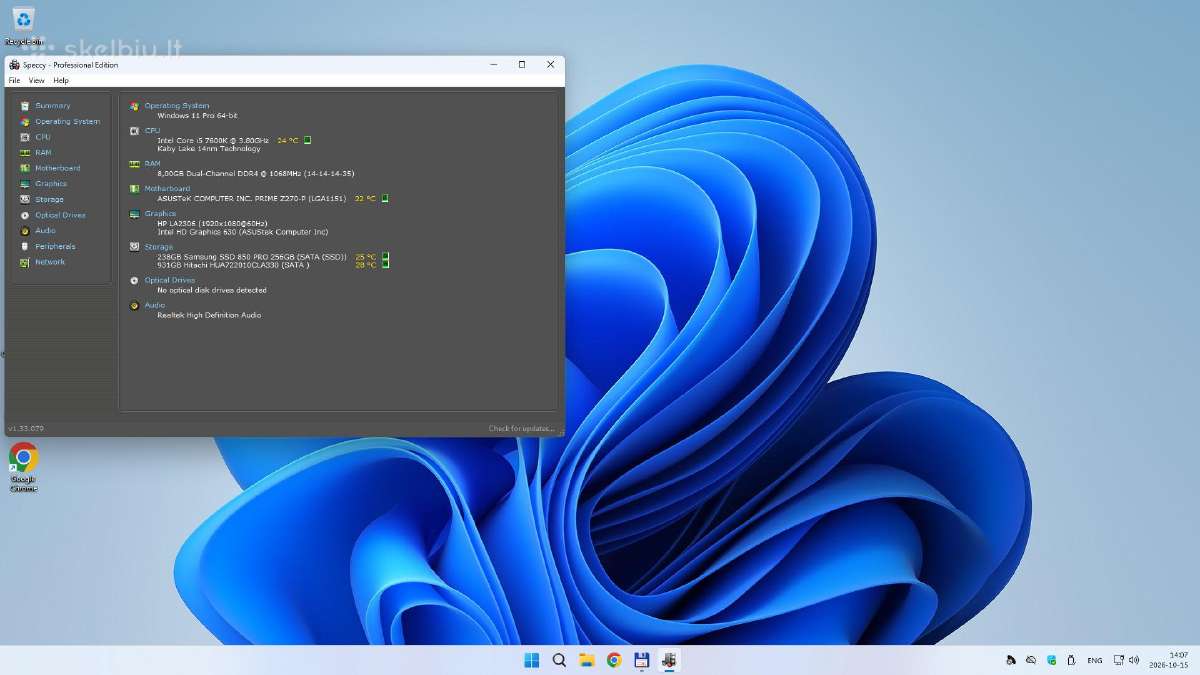
Task: Click the 'Windows 11 Pro 64-bit' text
Action: point(197,116)
